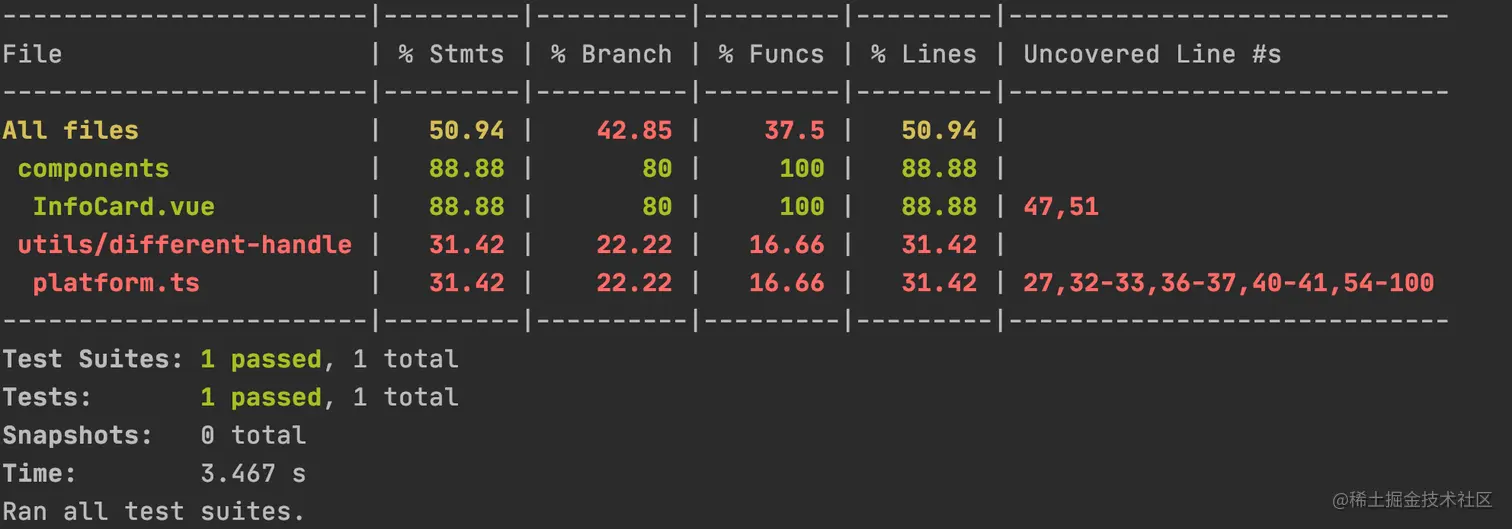Select "1 passed" in Test Suites line
This screenshot has width=1512, height=529.
tap(261, 359)
